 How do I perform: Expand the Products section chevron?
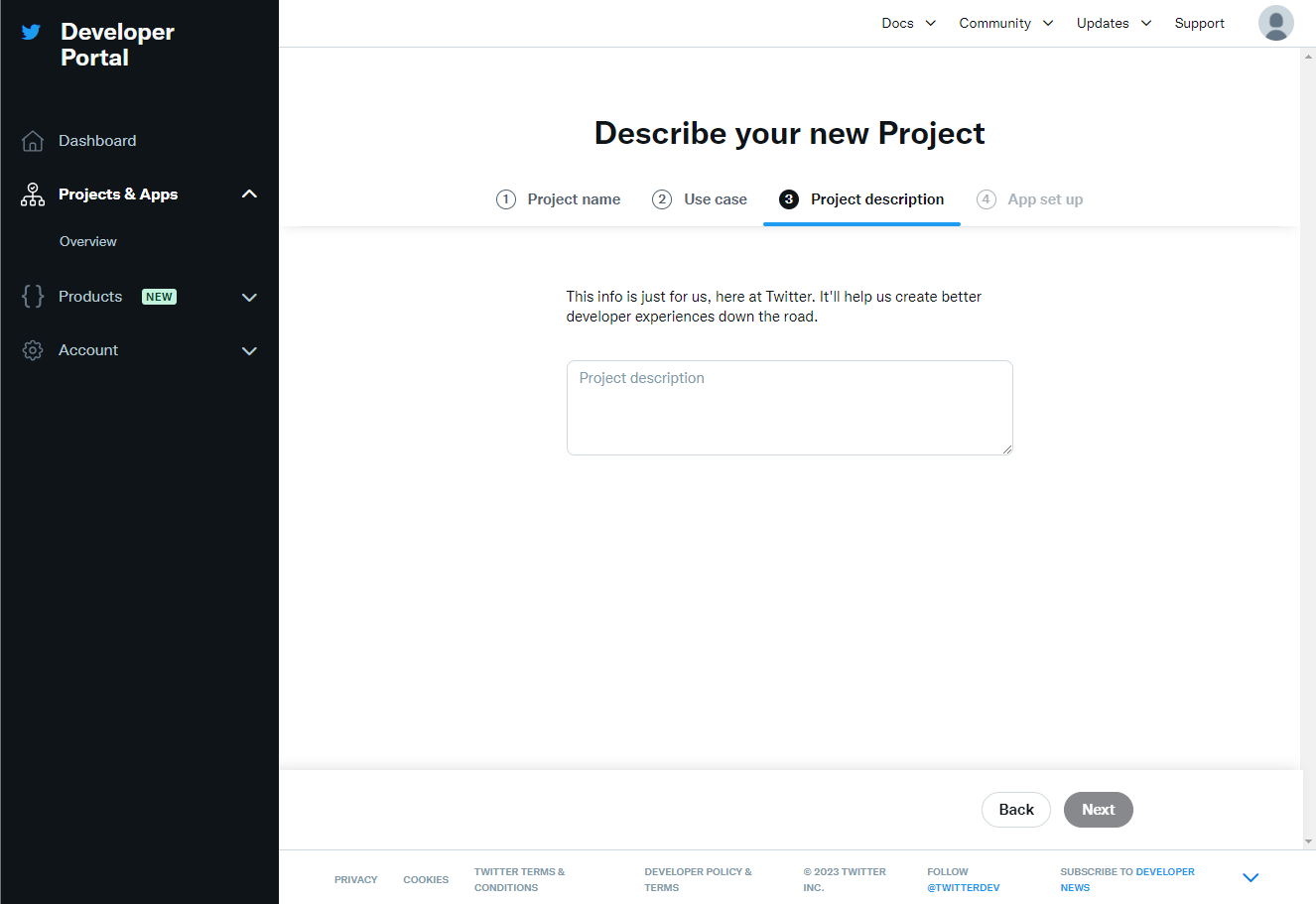(249, 298)
